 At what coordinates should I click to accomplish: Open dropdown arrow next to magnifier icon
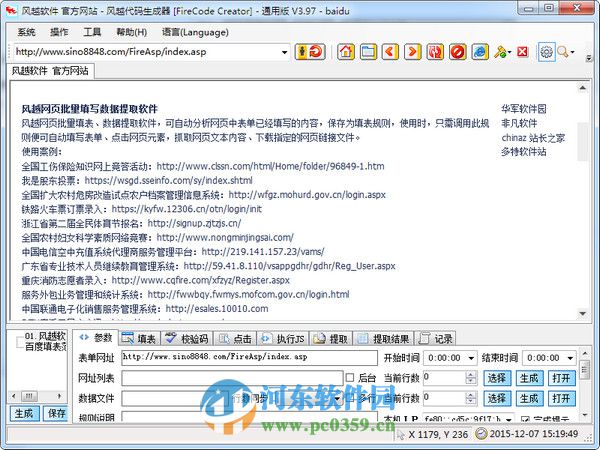572,52
